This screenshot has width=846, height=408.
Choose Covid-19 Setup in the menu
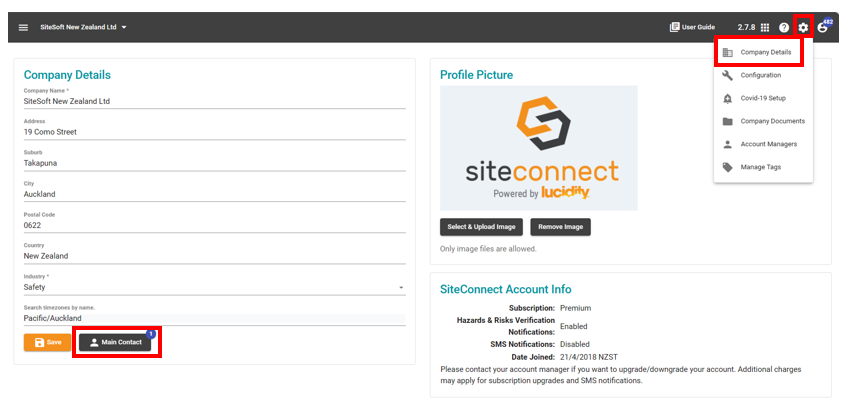pyautogui.click(x=763, y=98)
